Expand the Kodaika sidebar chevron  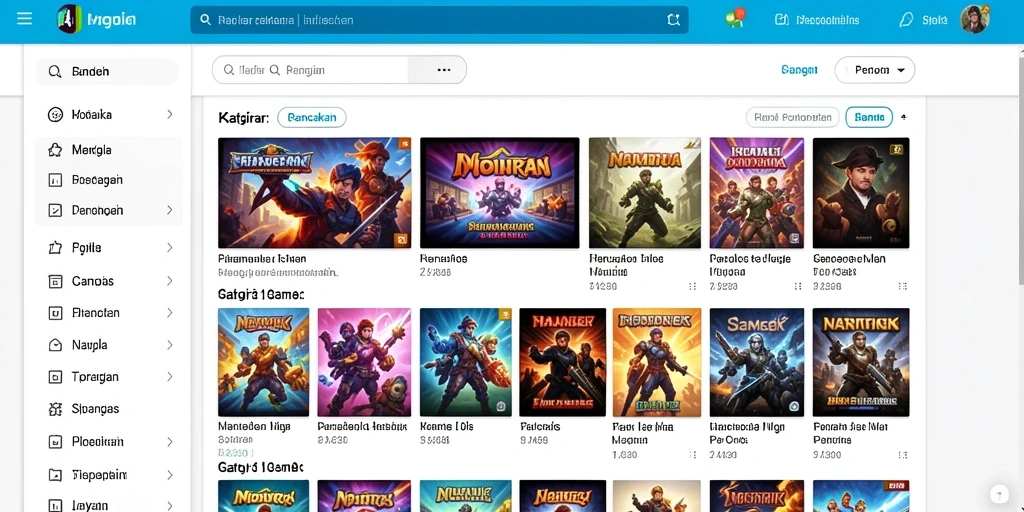(x=170, y=115)
